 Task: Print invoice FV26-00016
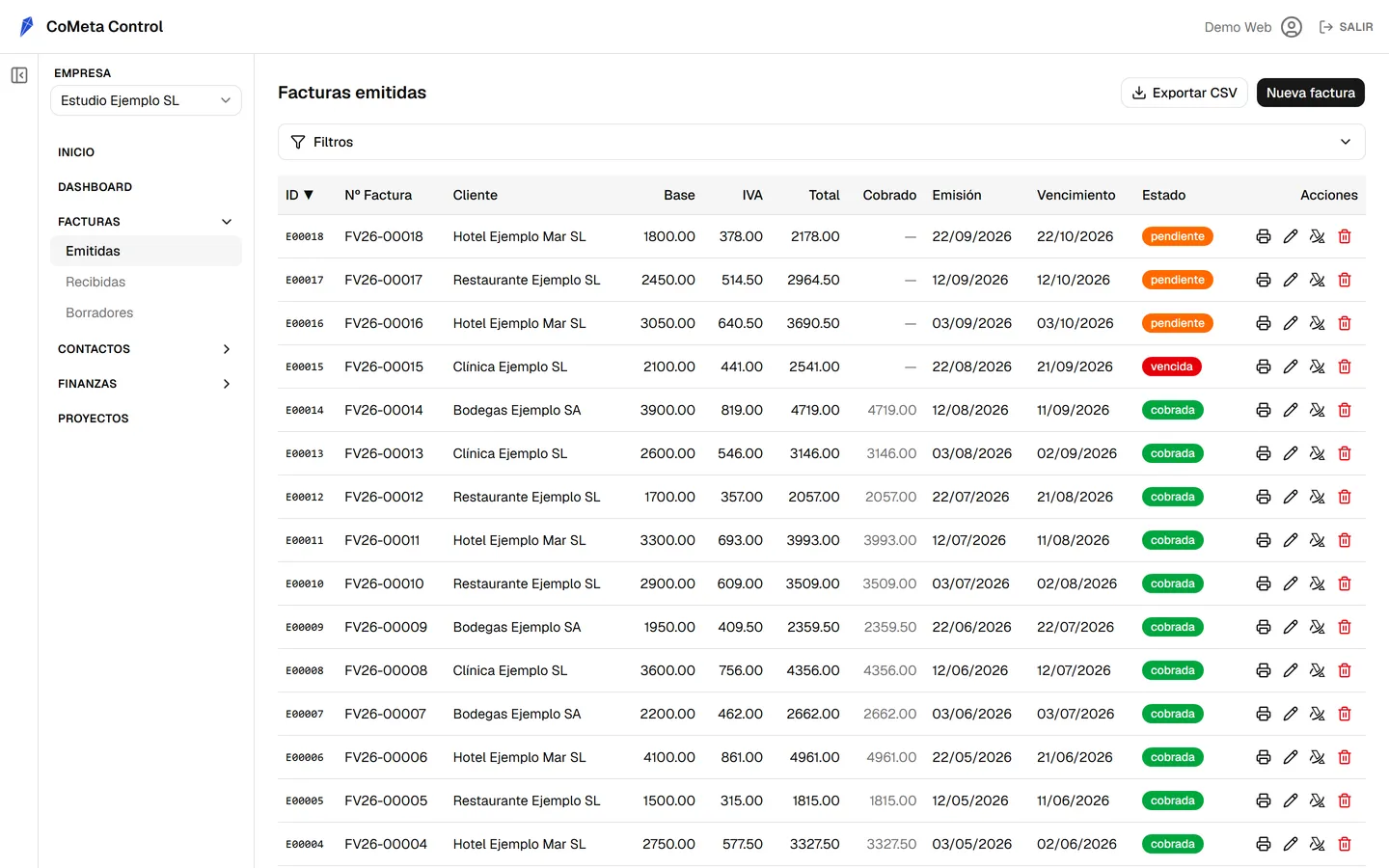(1264, 323)
